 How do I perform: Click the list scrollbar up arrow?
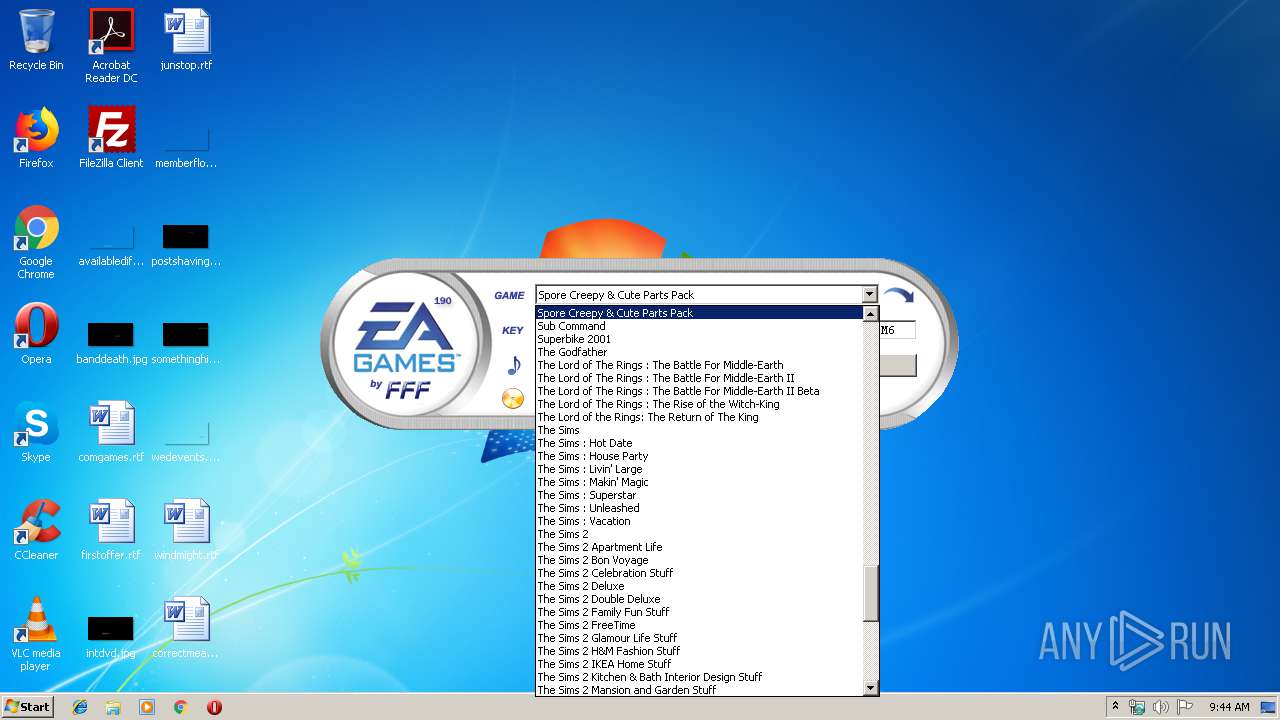click(870, 314)
